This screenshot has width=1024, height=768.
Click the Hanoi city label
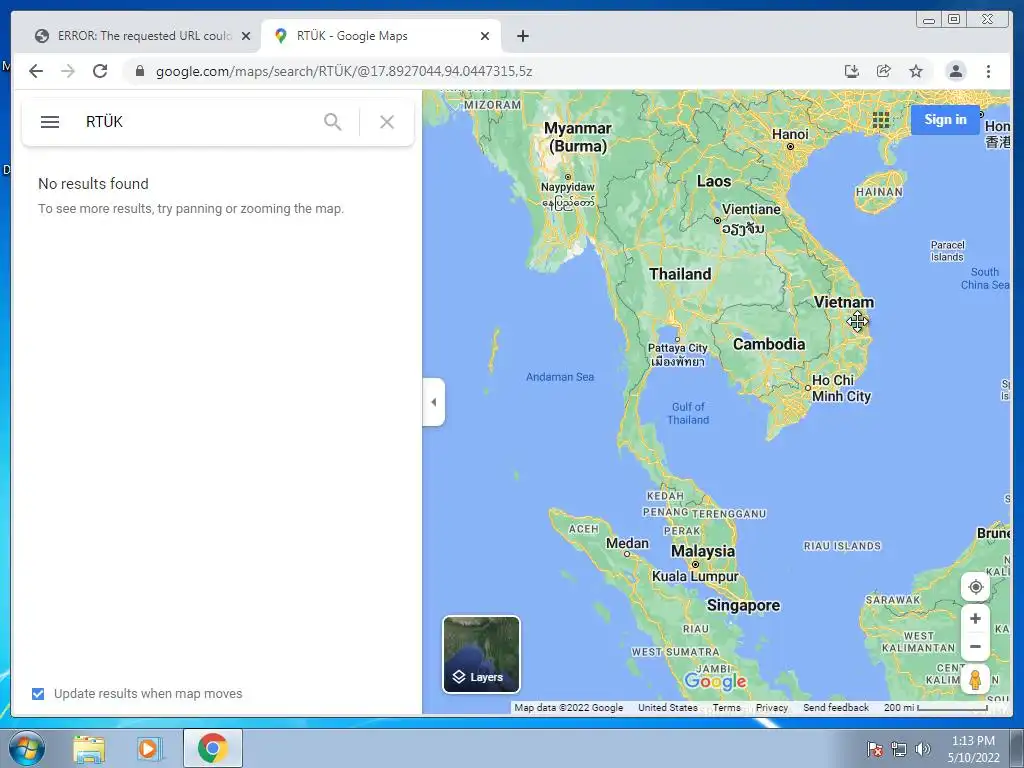790,134
